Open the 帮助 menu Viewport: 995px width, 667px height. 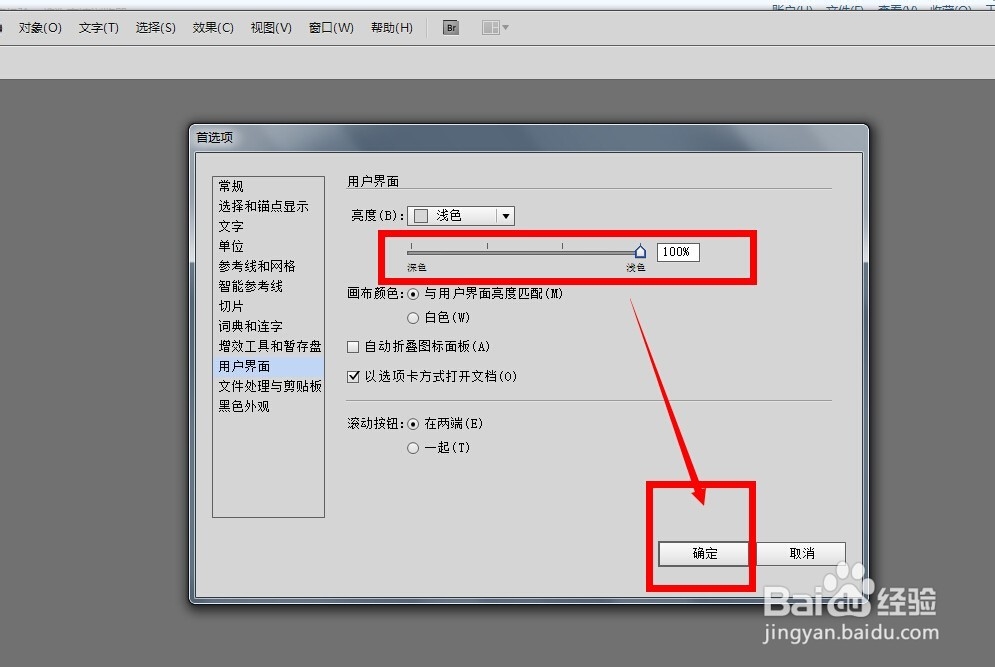pos(391,27)
